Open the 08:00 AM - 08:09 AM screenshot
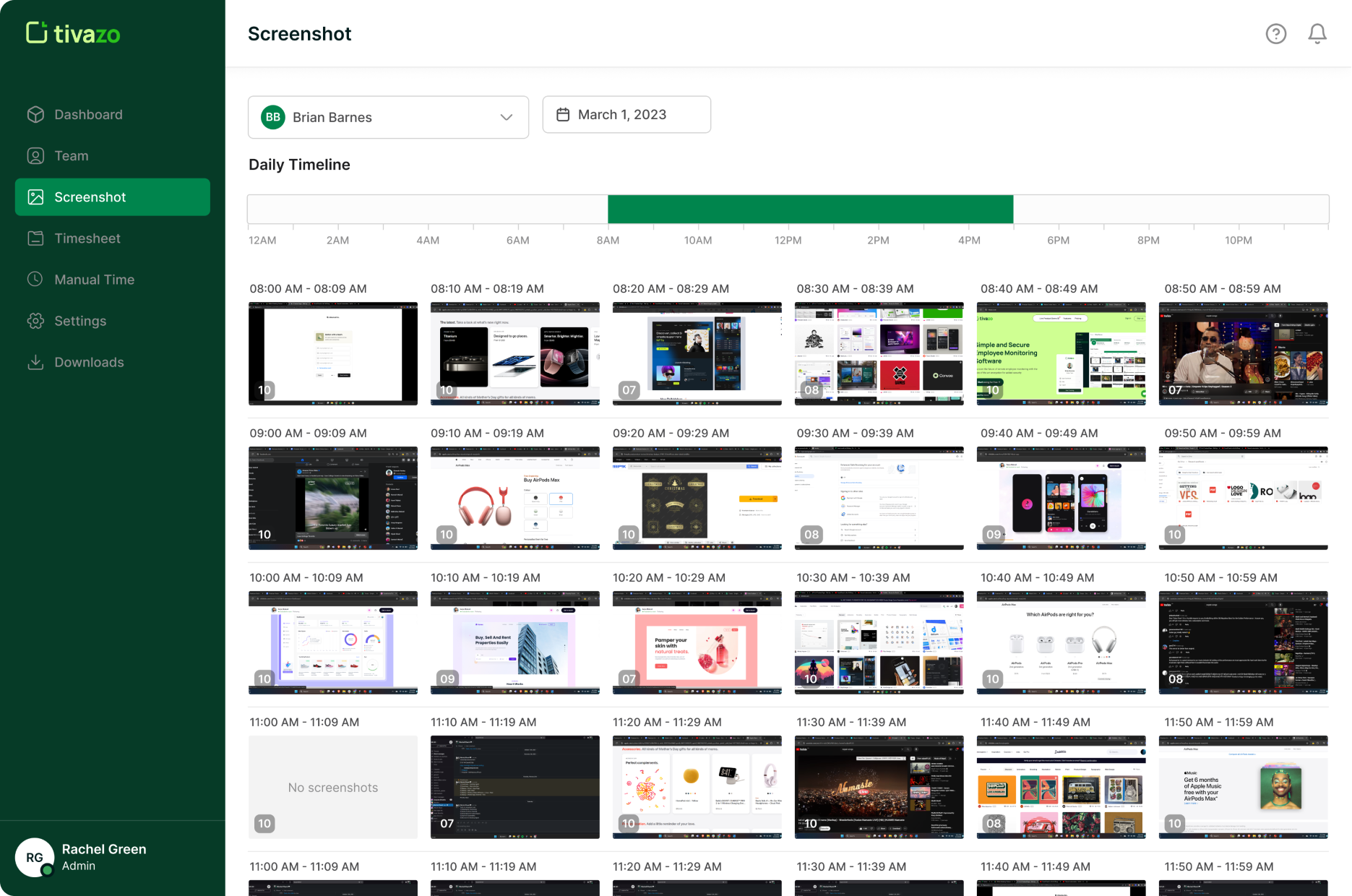 click(333, 353)
